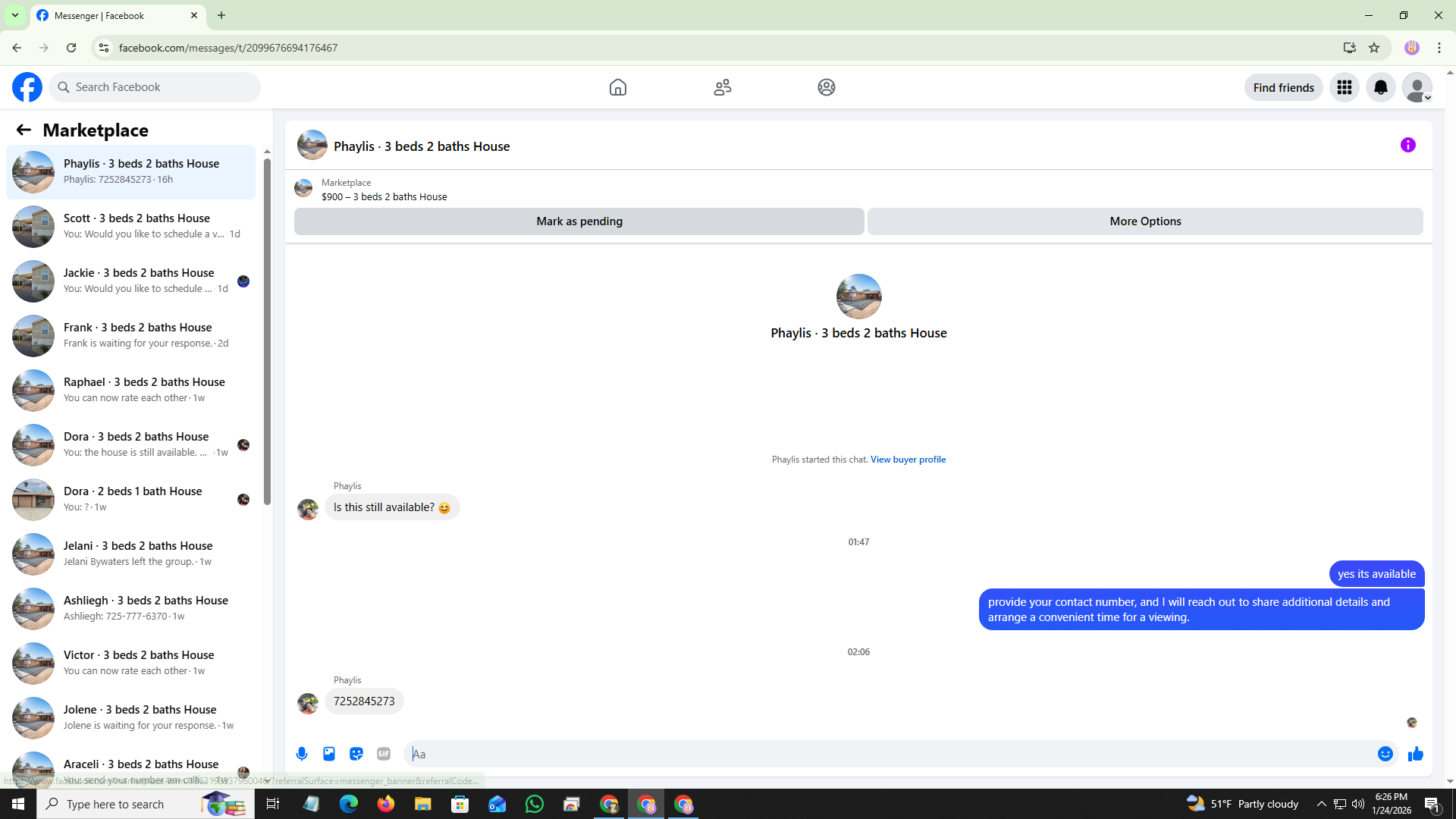Attach a photo using the image icon

[x=329, y=754]
